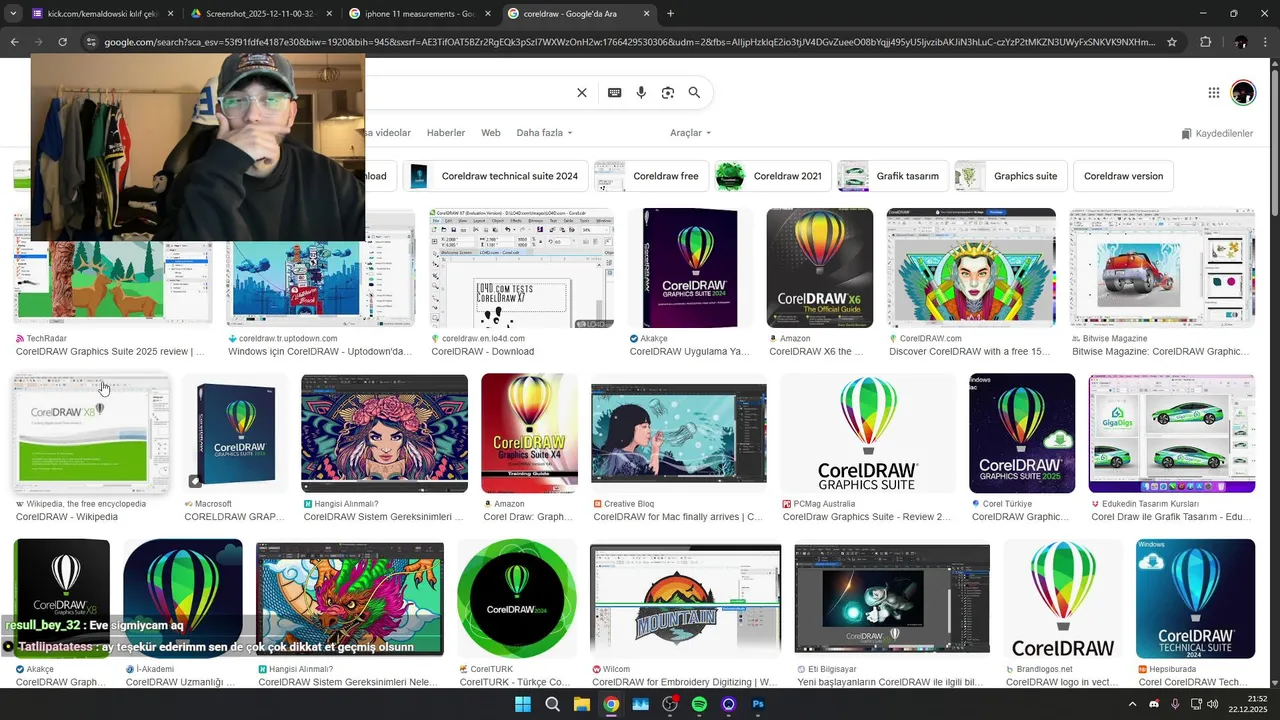Open 'Kaydedilenler' saved items
The width and height of the screenshot is (1280, 720).
[1217, 133]
